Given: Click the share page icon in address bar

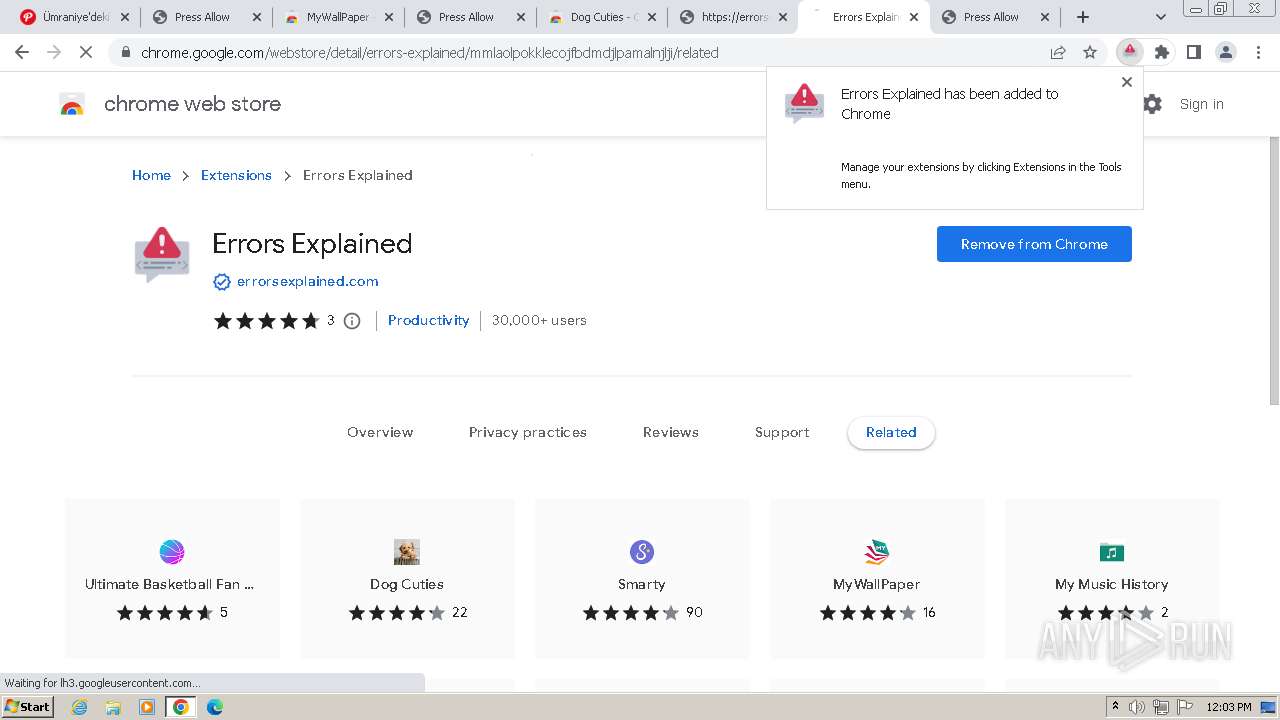Looking at the screenshot, I should pos(1058,52).
